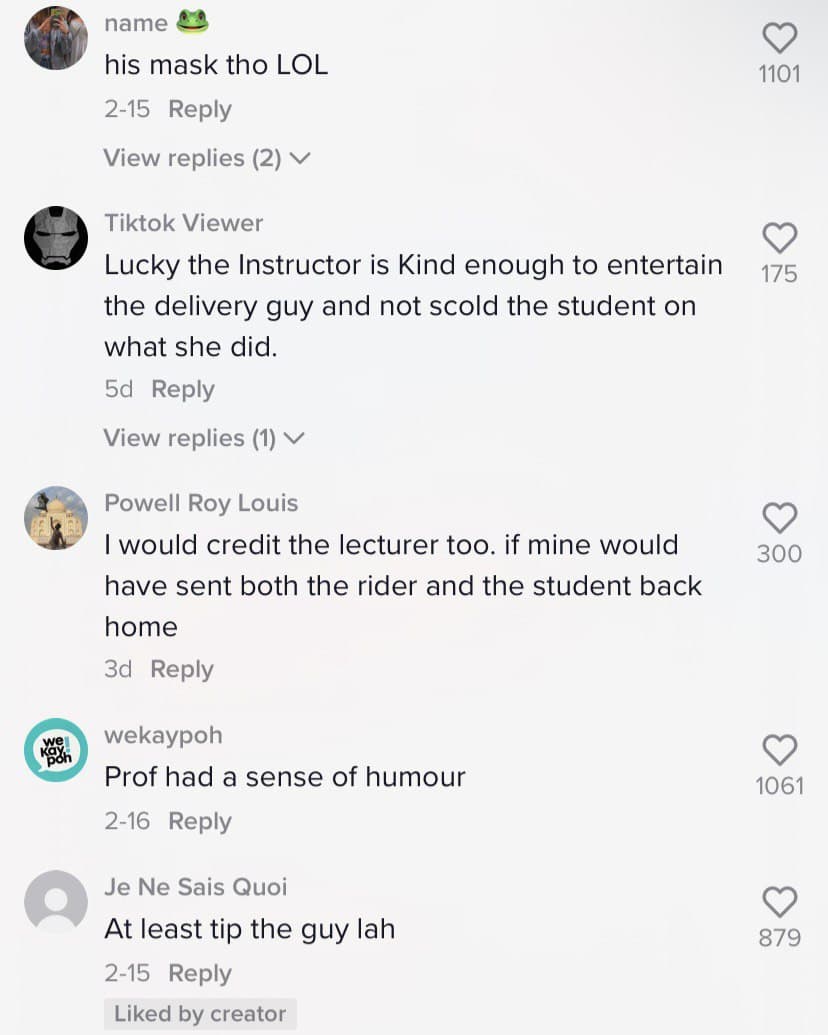Tap the 'Liked by creator' badge
The image size is (828, 1035).
click(200, 1013)
